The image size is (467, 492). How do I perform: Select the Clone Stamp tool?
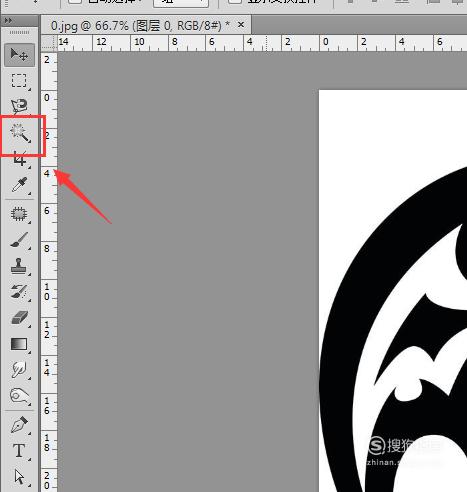[19, 266]
